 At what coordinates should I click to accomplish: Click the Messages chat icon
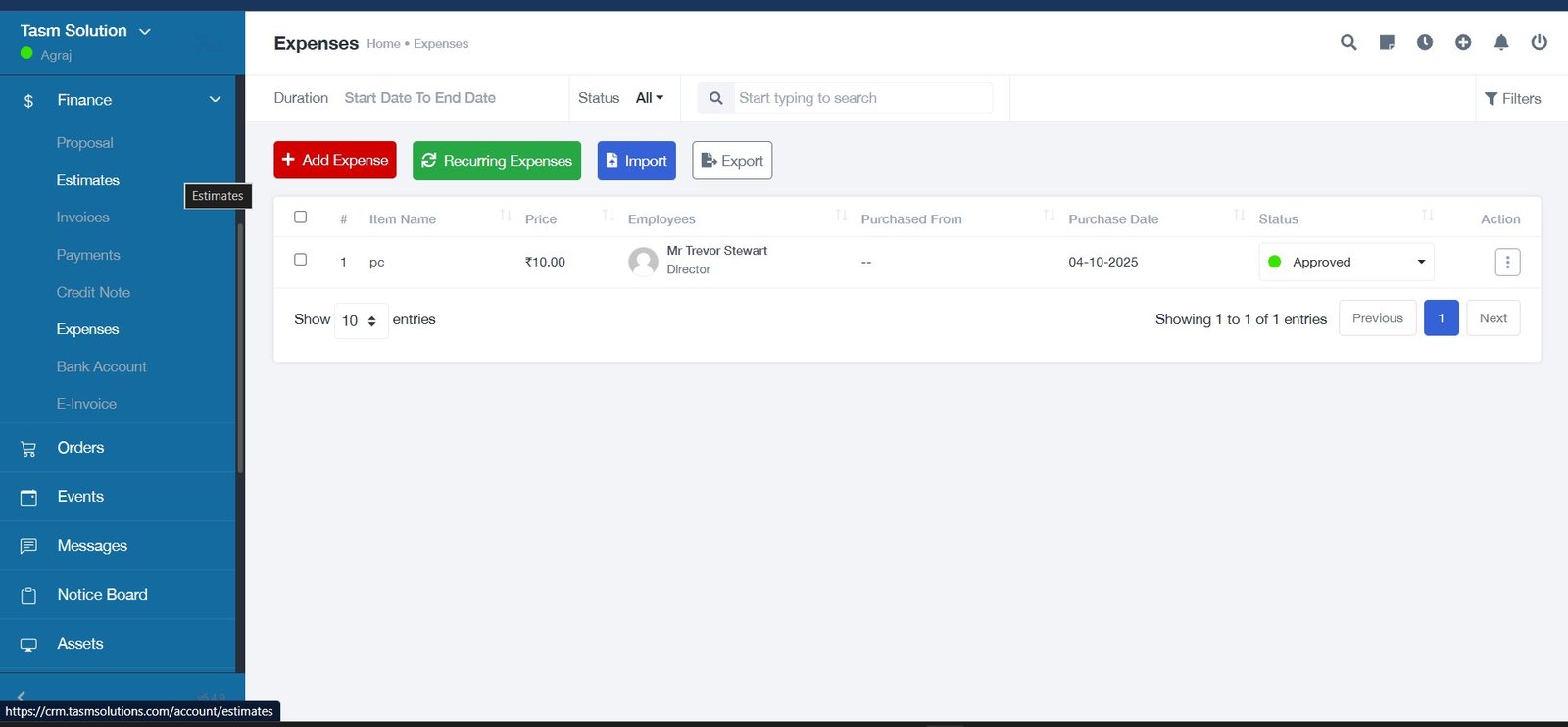(x=28, y=546)
